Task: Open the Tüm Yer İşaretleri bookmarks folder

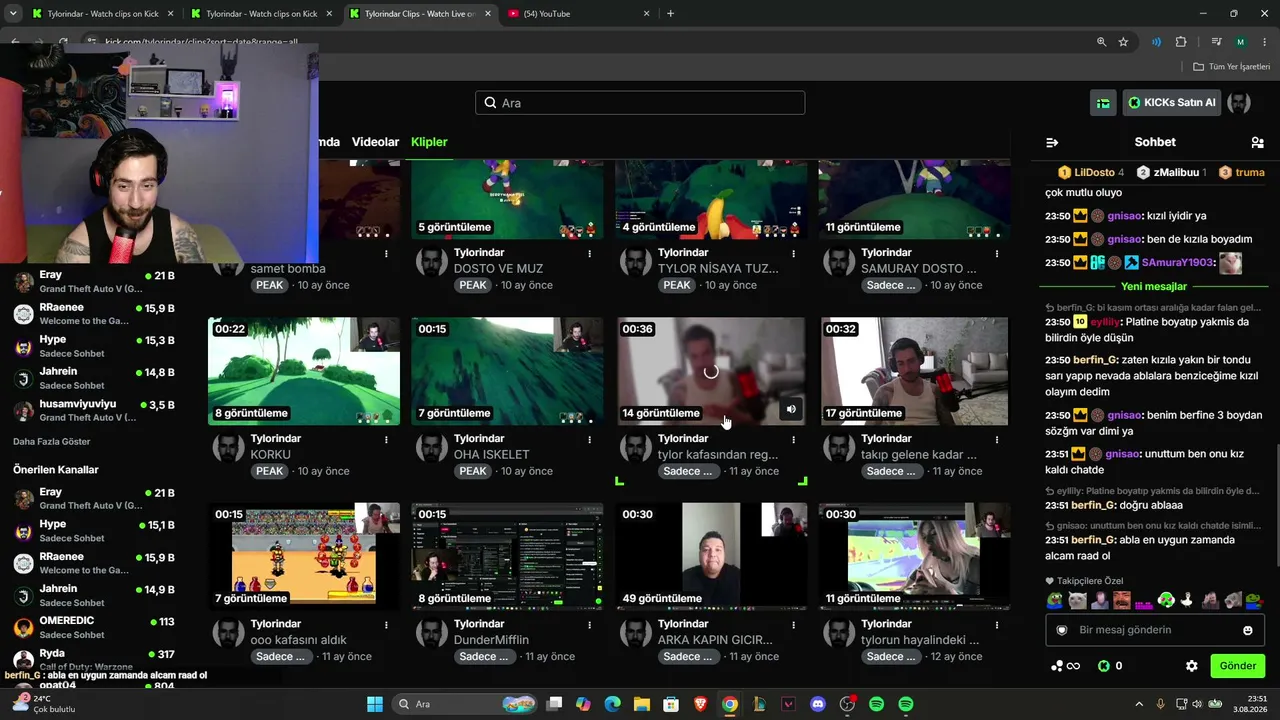Action: [1231, 67]
